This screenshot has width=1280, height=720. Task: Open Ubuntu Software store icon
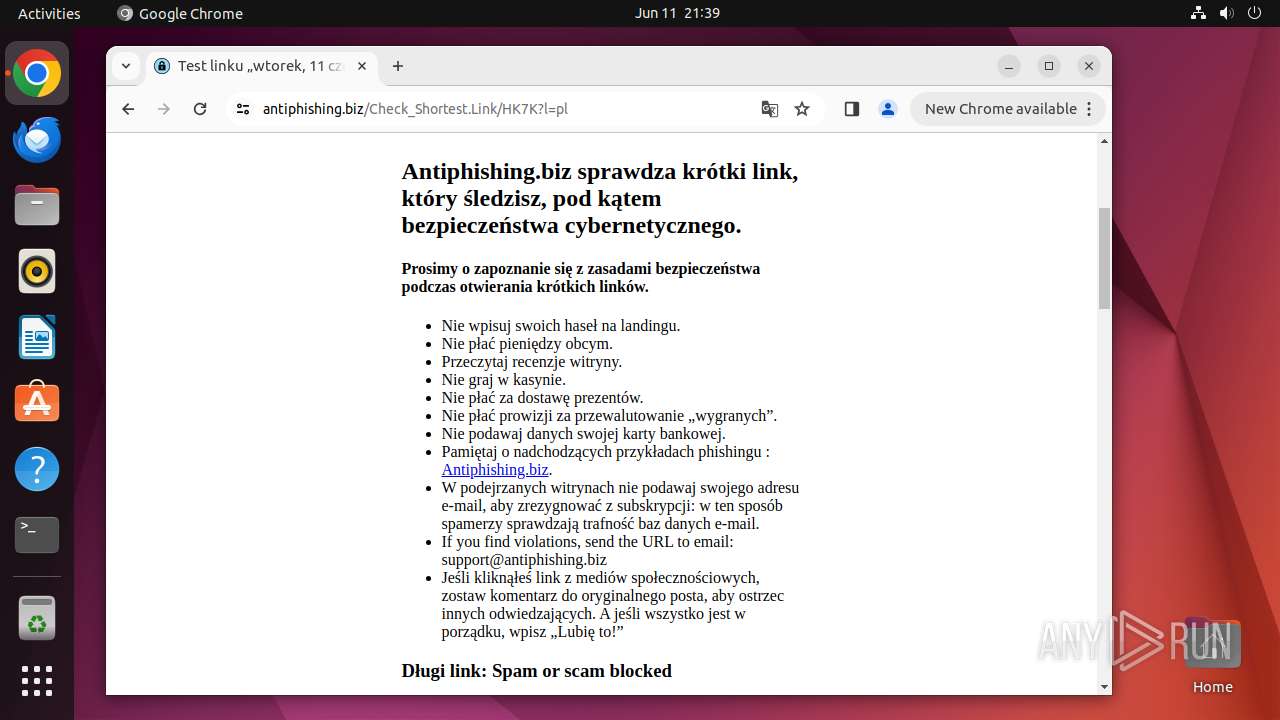click(37, 403)
